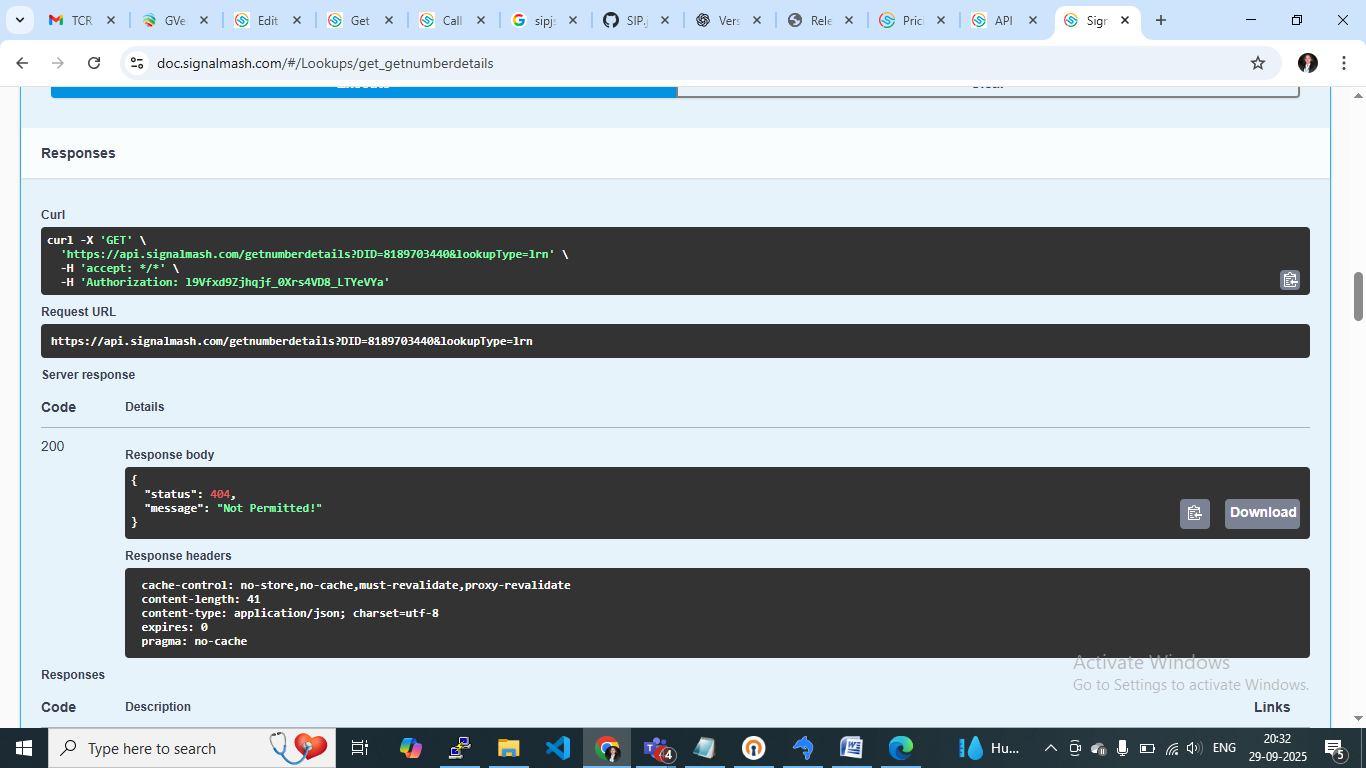This screenshot has width=1366, height=768.
Task: Bookmark this page with the star icon
Action: (x=1258, y=63)
